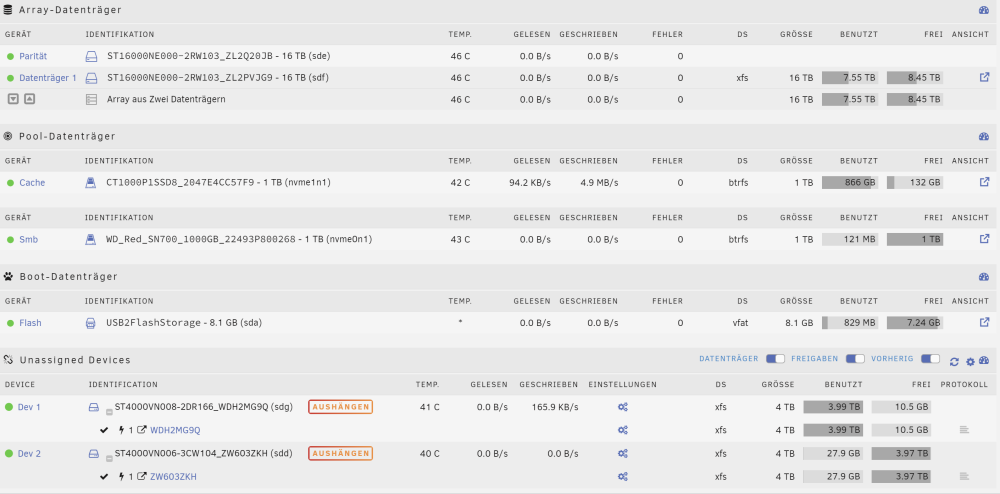Click USB icon beside Flash identification

(91, 323)
